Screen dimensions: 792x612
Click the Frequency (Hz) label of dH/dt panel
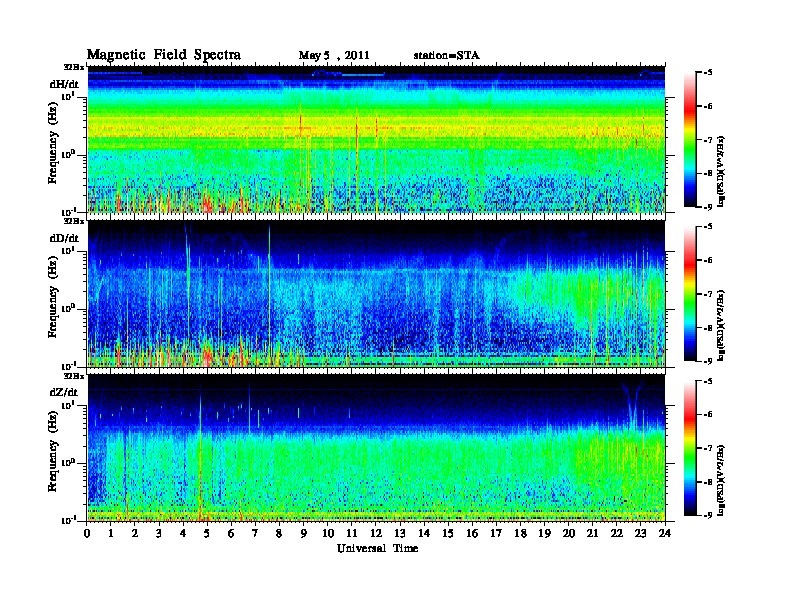click(x=53, y=142)
